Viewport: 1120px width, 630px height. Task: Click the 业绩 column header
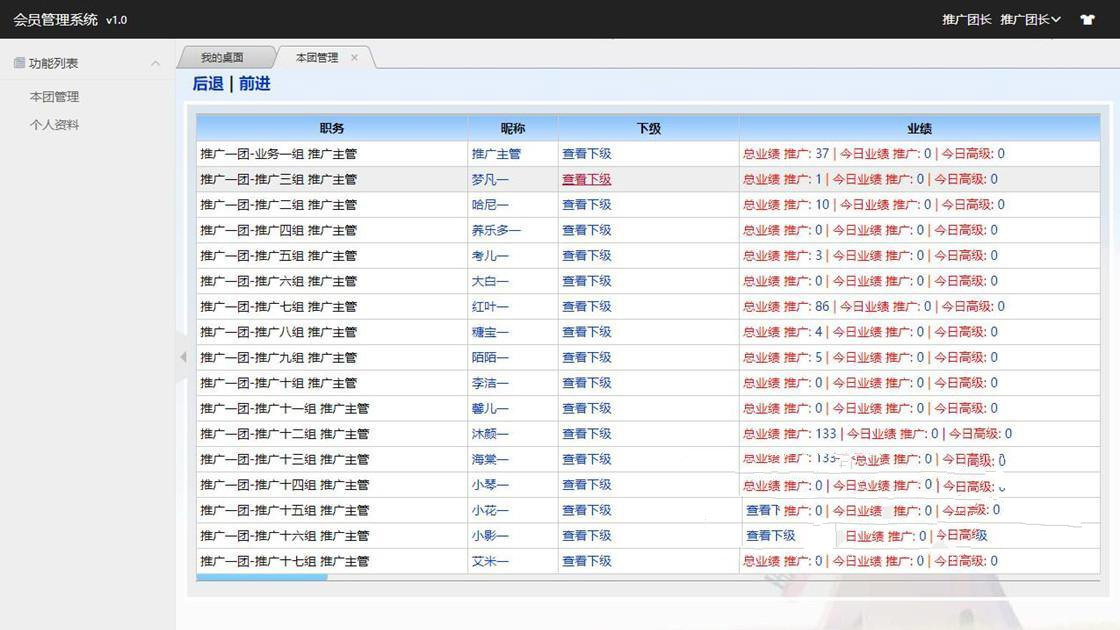click(919, 128)
